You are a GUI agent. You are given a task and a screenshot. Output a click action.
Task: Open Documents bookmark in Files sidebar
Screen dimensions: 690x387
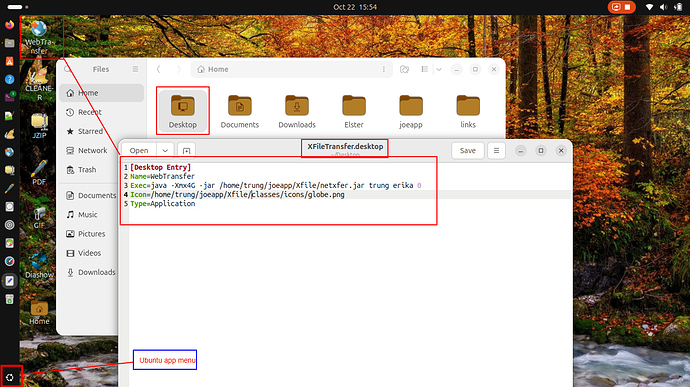[91, 195]
